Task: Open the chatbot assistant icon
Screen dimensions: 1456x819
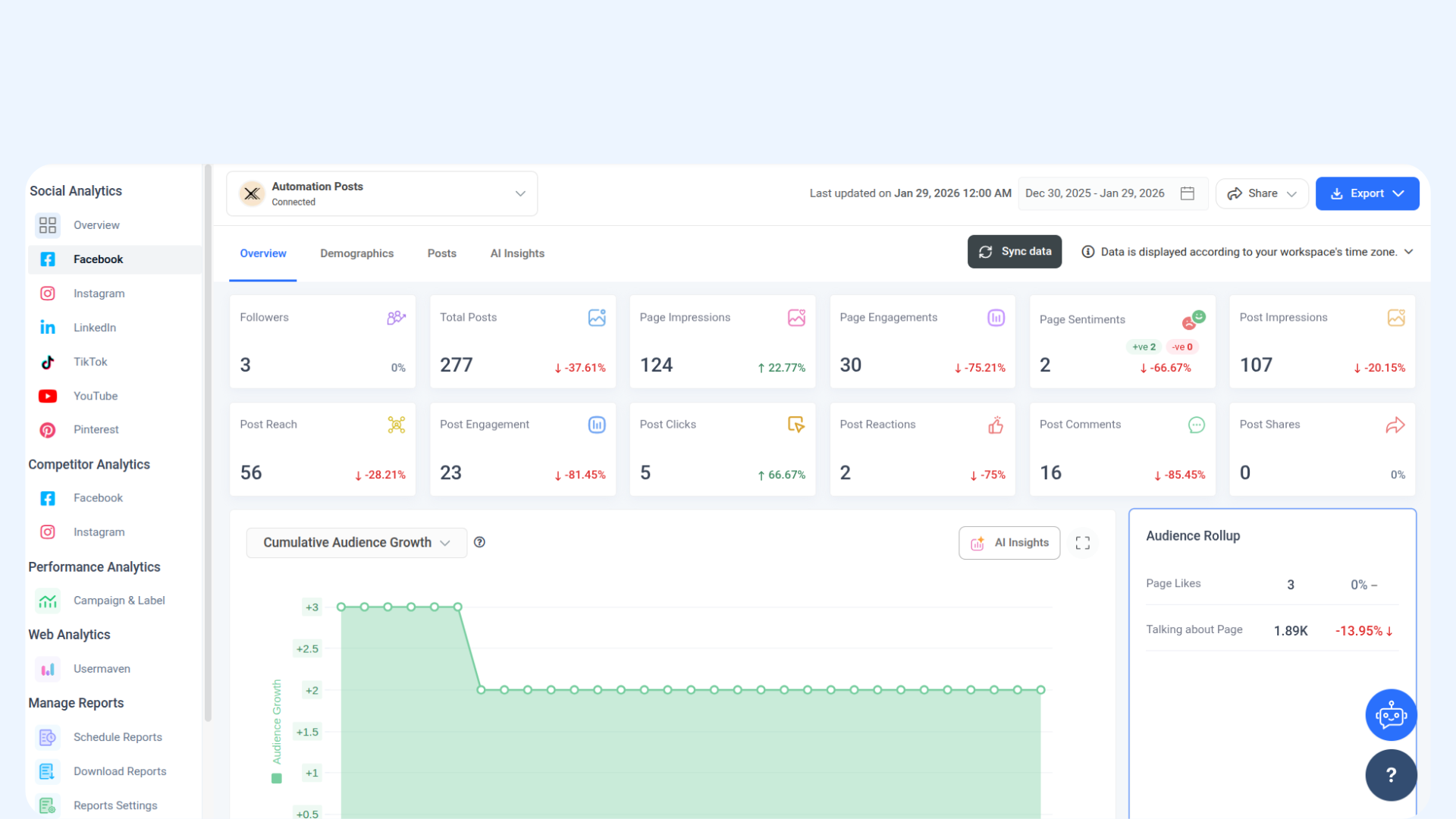Action: pos(1391,715)
